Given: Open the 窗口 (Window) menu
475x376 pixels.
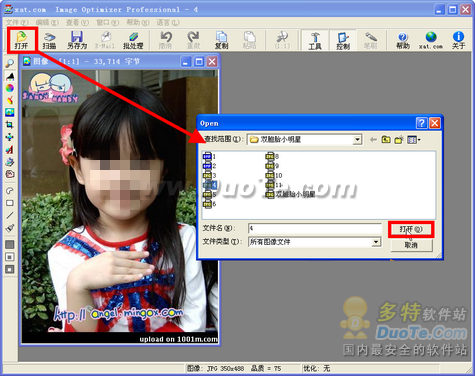Looking at the screenshot, I should click(x=107, y=22).
